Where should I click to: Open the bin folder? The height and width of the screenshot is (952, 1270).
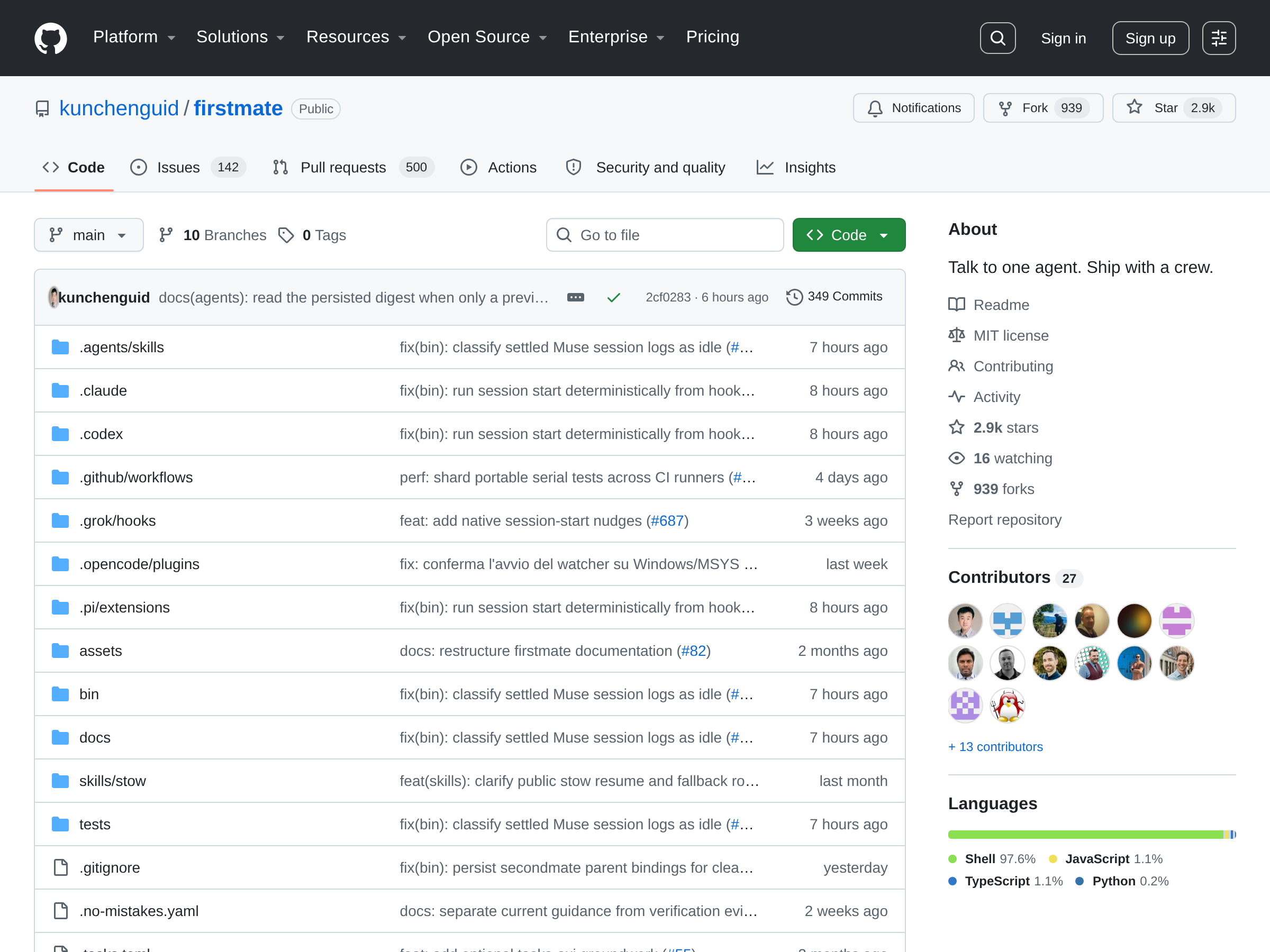tap(89, 694)
